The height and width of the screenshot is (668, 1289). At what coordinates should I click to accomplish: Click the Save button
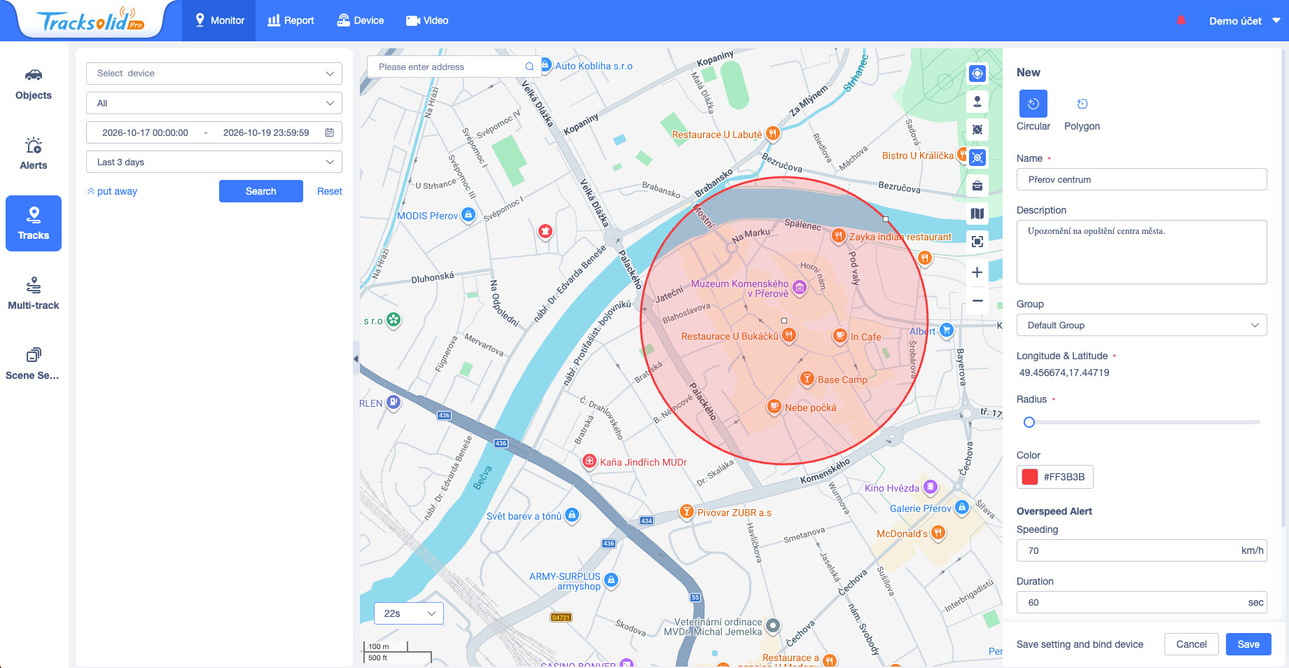[x=1248, y=644]
